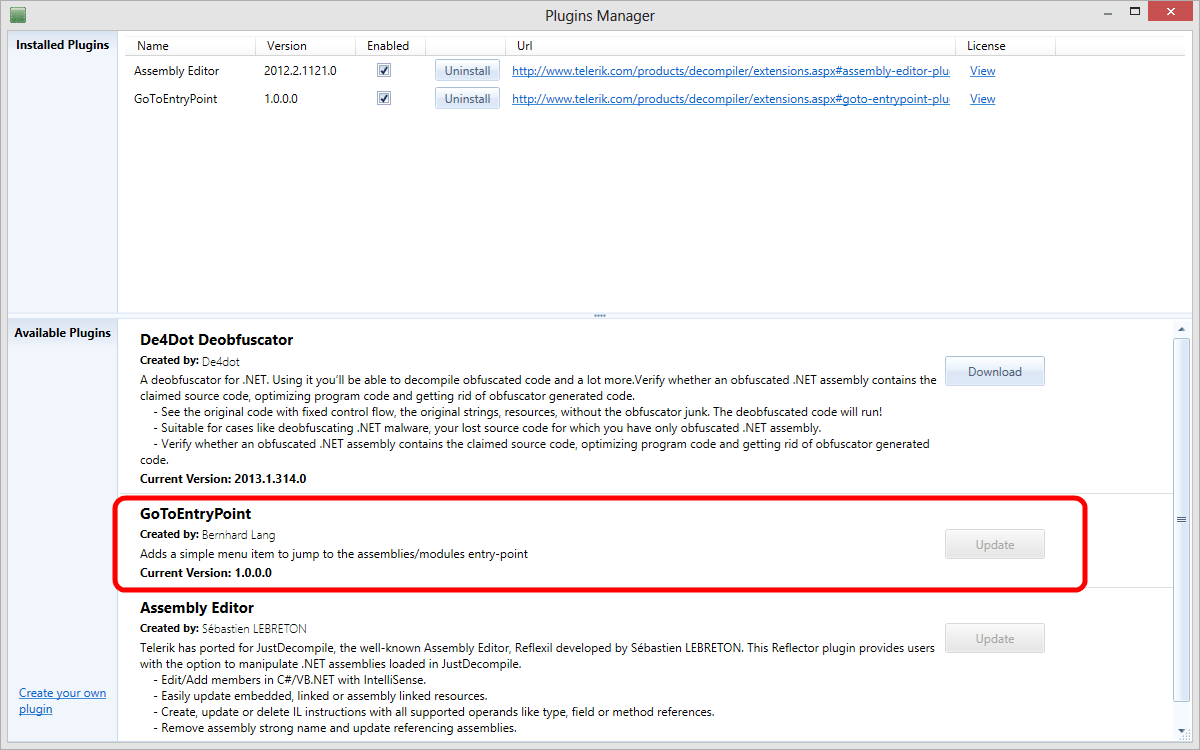The image size is (1200, 750).
Task: Uninstall the Assembly Editor plugin
Action: click(467, 71)
